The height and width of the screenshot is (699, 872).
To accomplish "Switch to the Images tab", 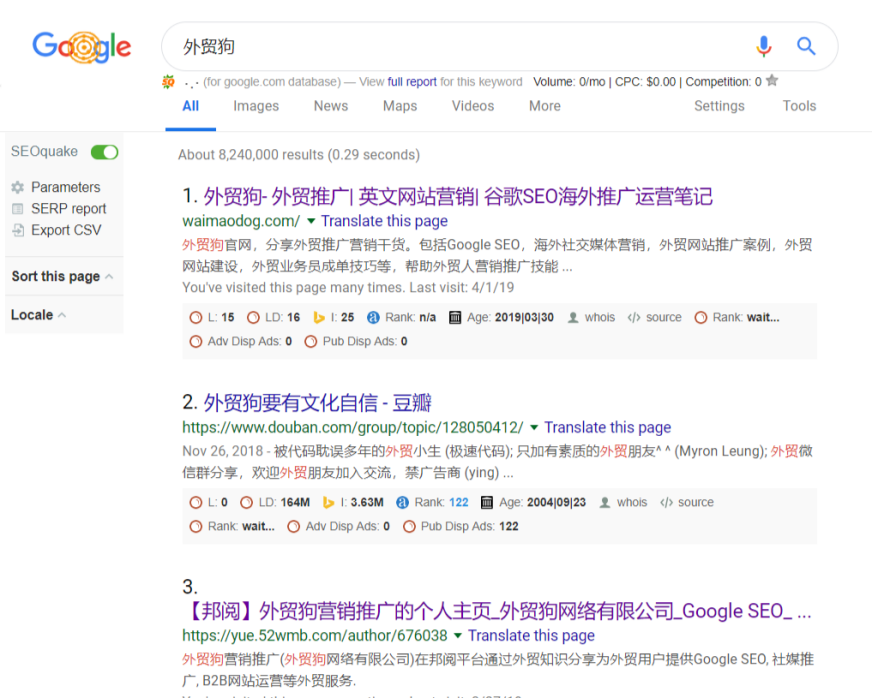I will [x=256, y=106].
